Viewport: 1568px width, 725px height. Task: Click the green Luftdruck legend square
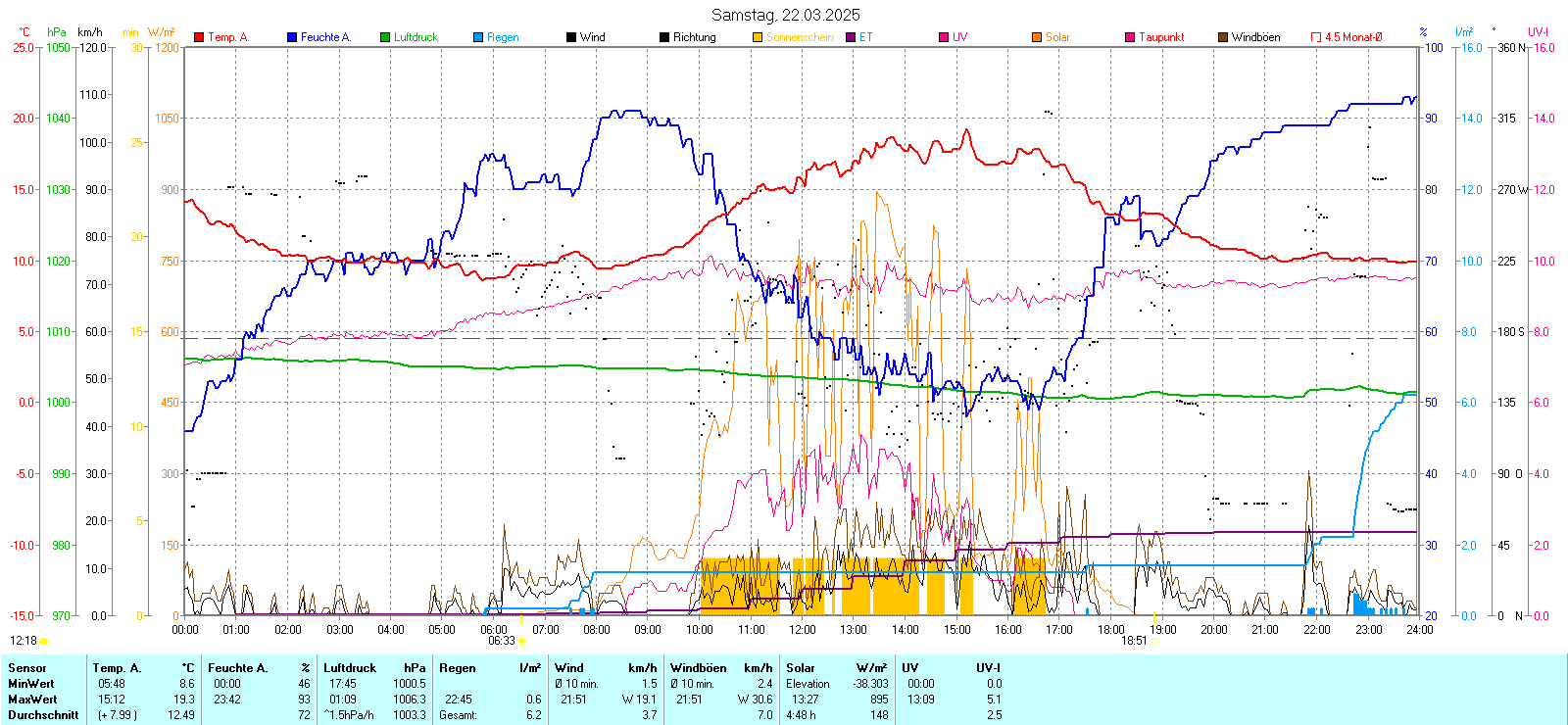pos(385,37)
